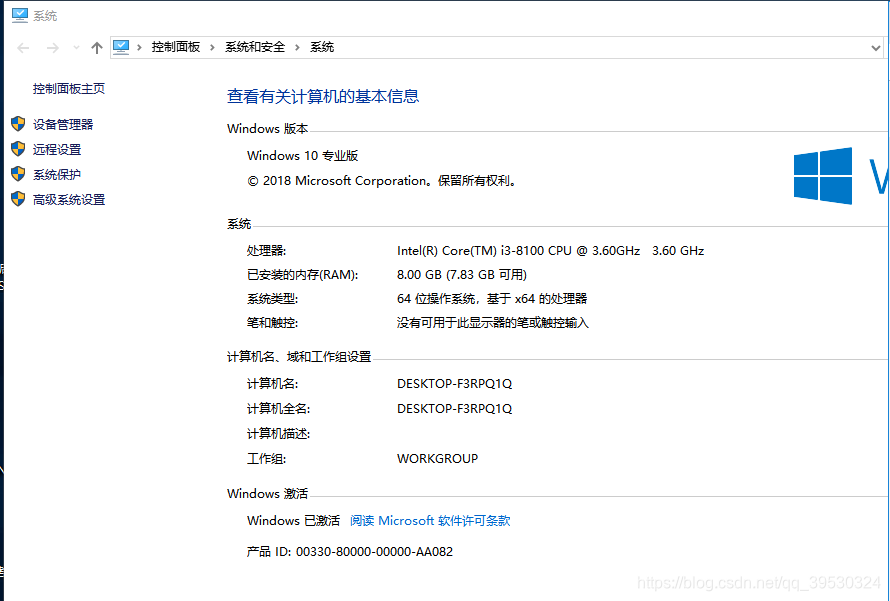Click the 工作组: label

[267, 459]
